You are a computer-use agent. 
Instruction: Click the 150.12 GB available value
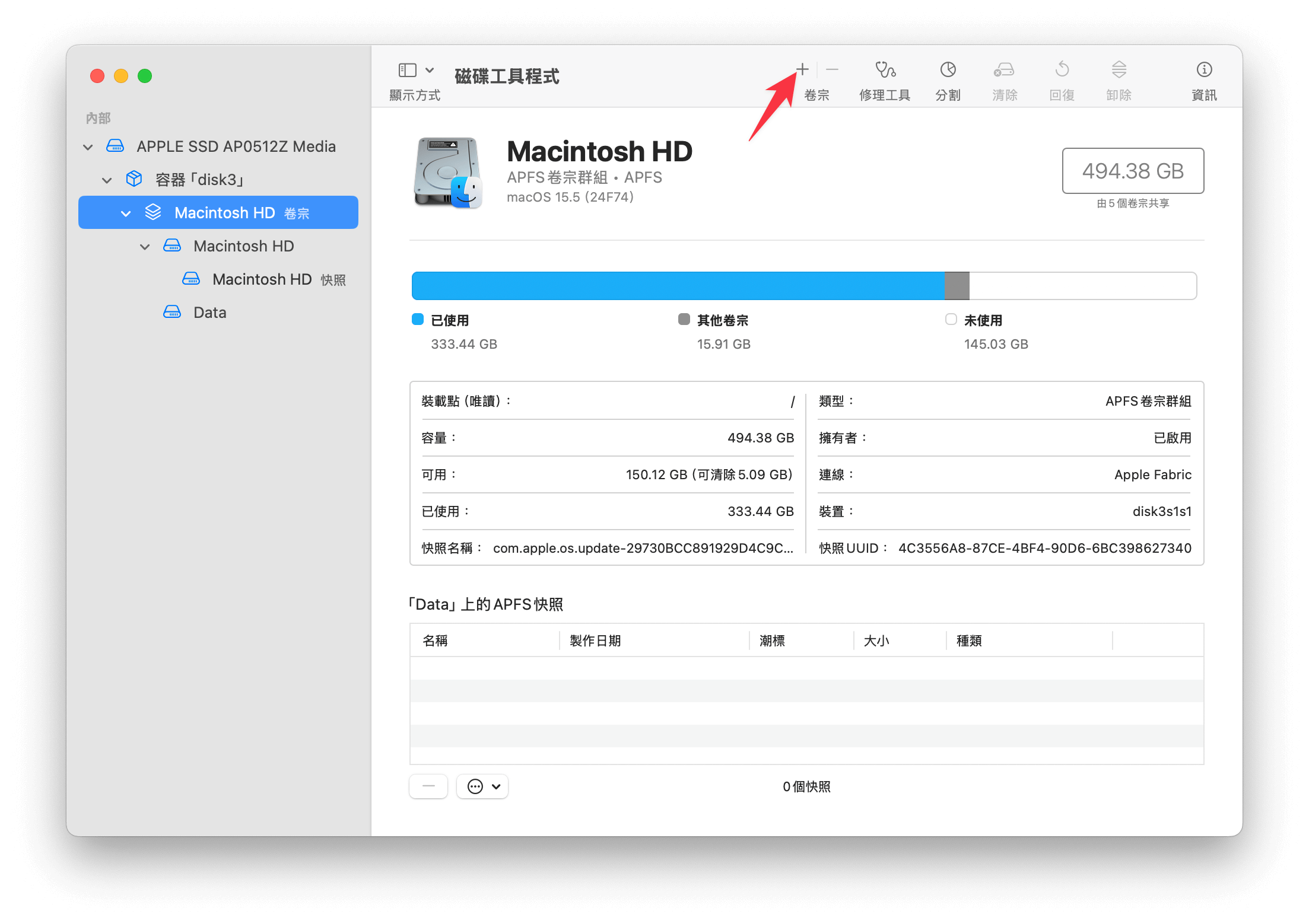click(710, 474)
